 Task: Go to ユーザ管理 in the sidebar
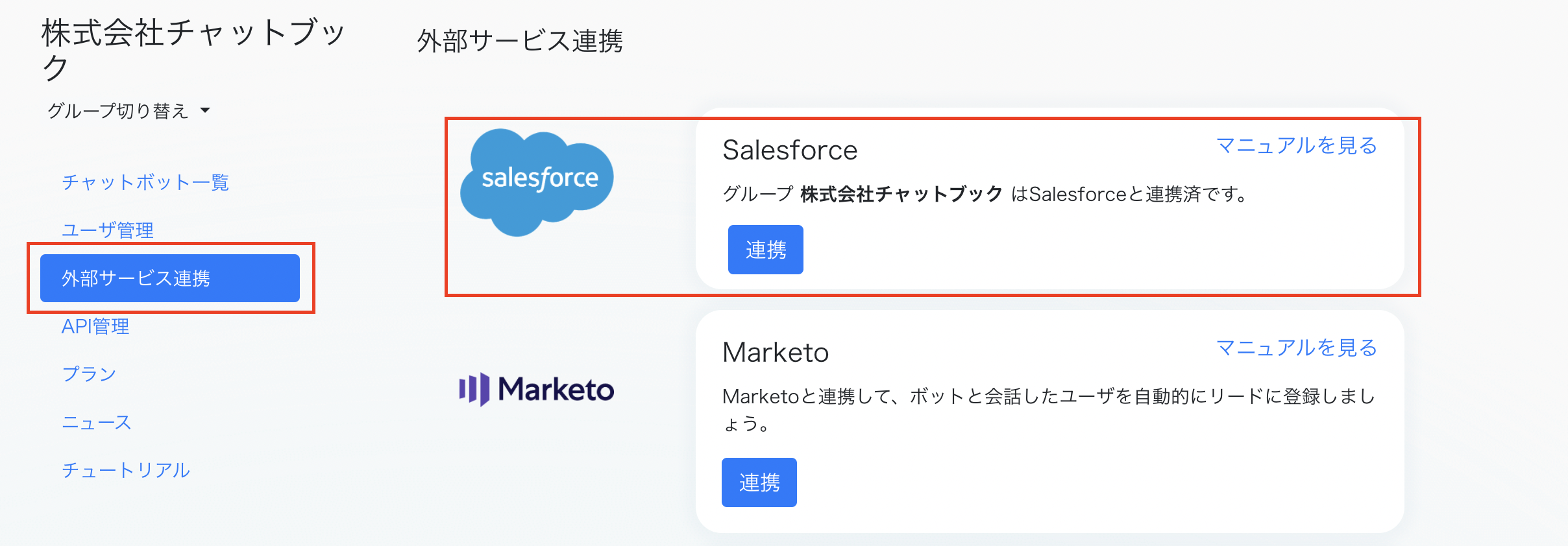click(108, 230)
